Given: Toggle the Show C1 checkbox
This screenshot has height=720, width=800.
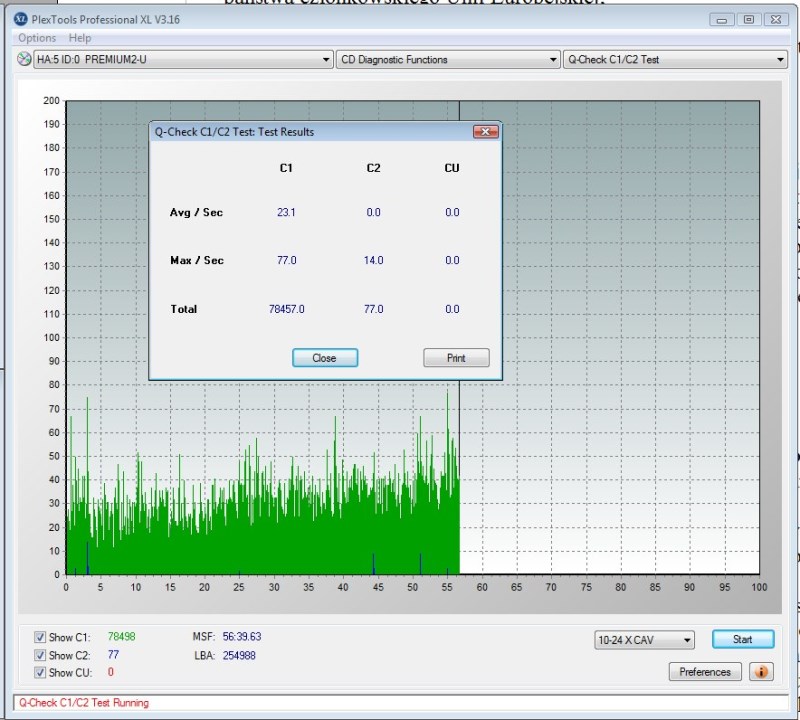Looking at the screenshot, I should [40, 637].
